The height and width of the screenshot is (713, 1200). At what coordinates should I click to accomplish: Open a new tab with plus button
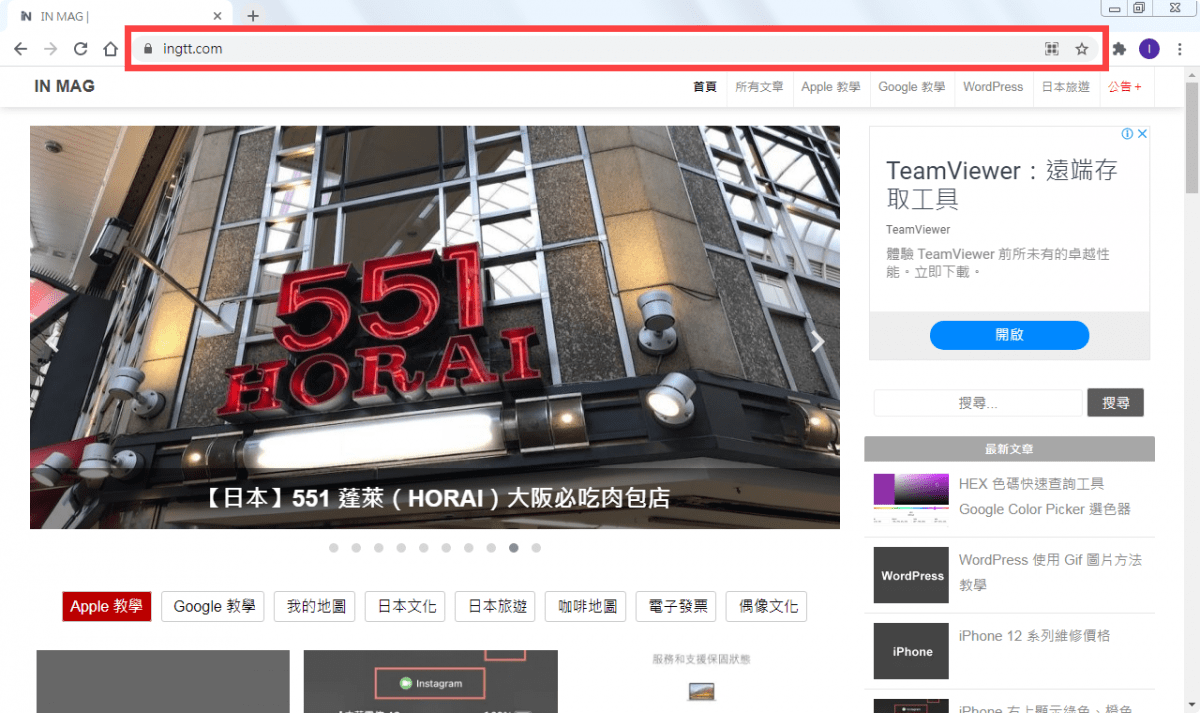point(253,16)
